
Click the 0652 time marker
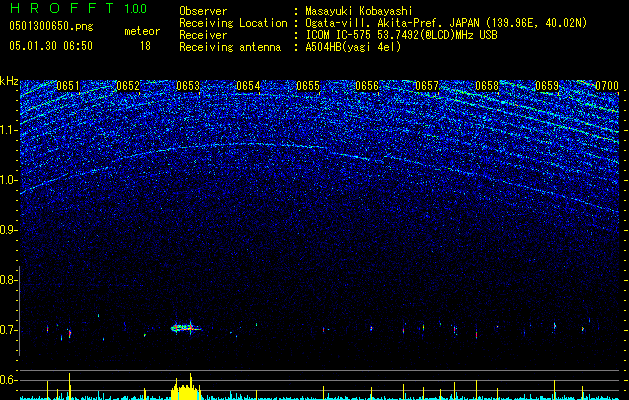point(128,86)
